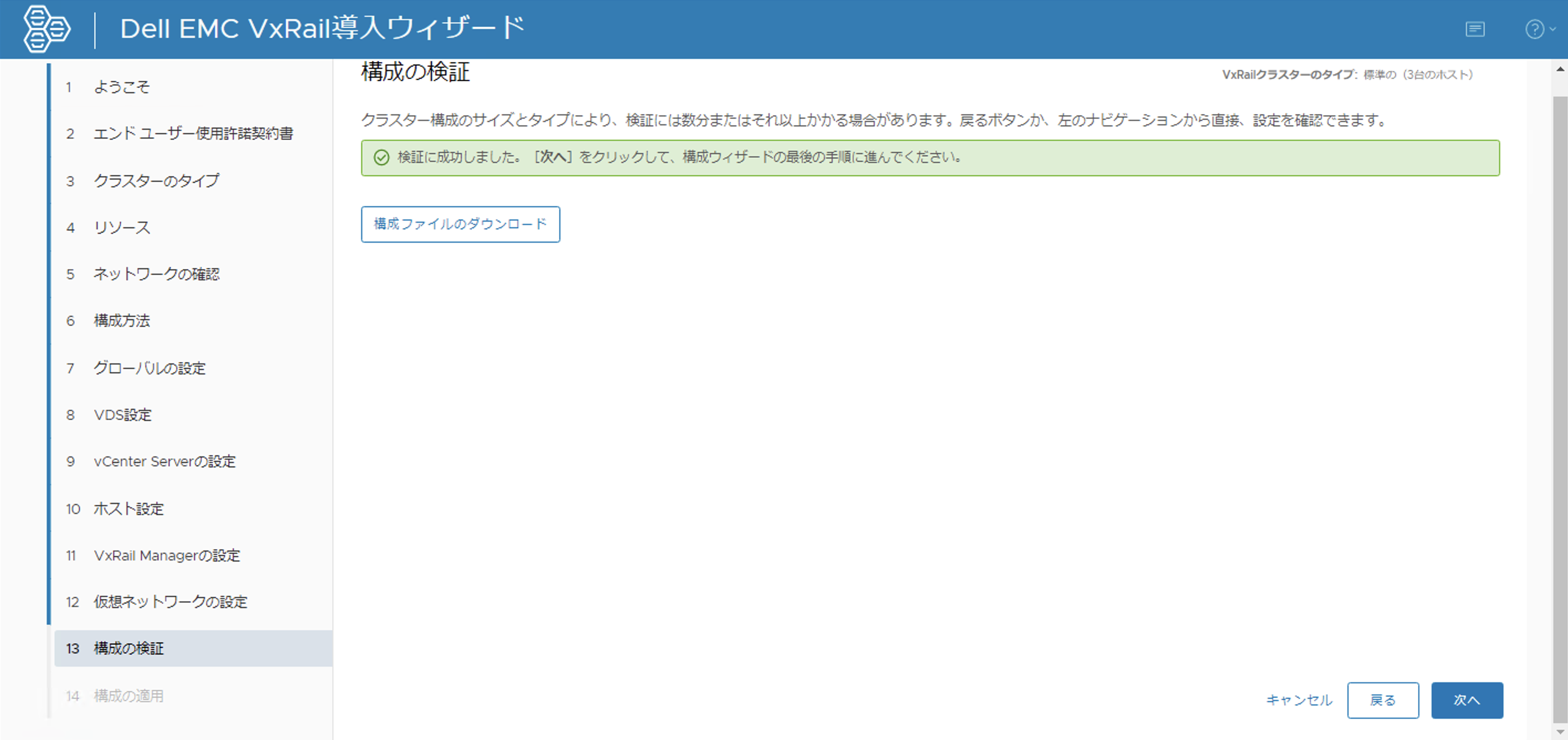Select step 8 VDS設定
This screenshot has height=740, width=1568.
point(122,415)
